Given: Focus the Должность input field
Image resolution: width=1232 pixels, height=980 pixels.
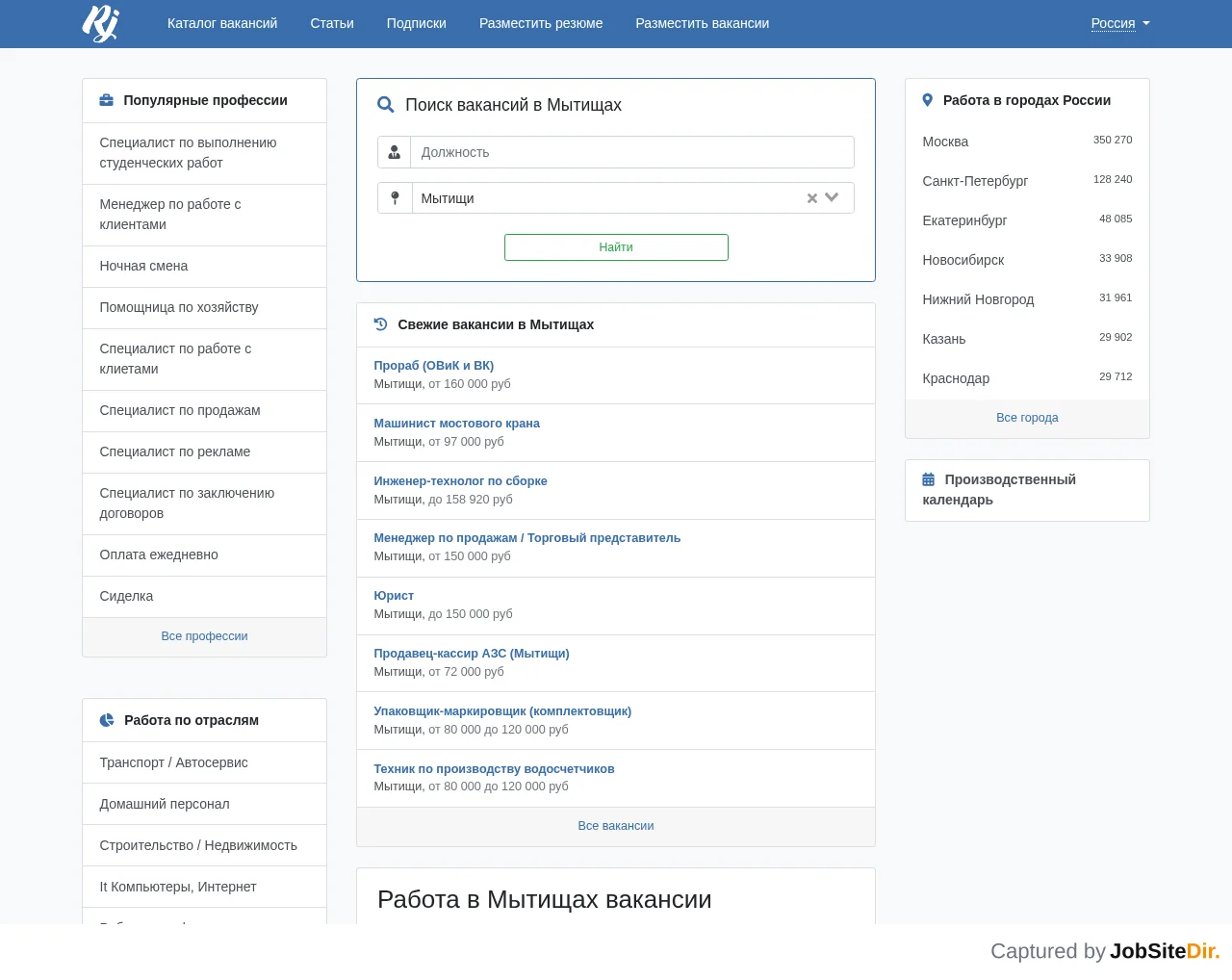Looking at the screenshot, I should [x=632, y=152].
